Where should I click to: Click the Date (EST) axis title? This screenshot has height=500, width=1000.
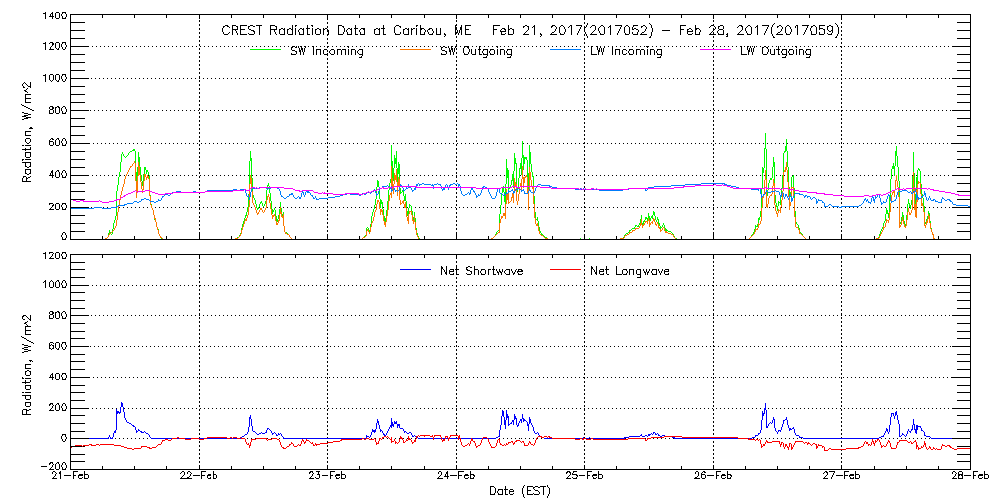pyautogui.click(x=520, y=492)
